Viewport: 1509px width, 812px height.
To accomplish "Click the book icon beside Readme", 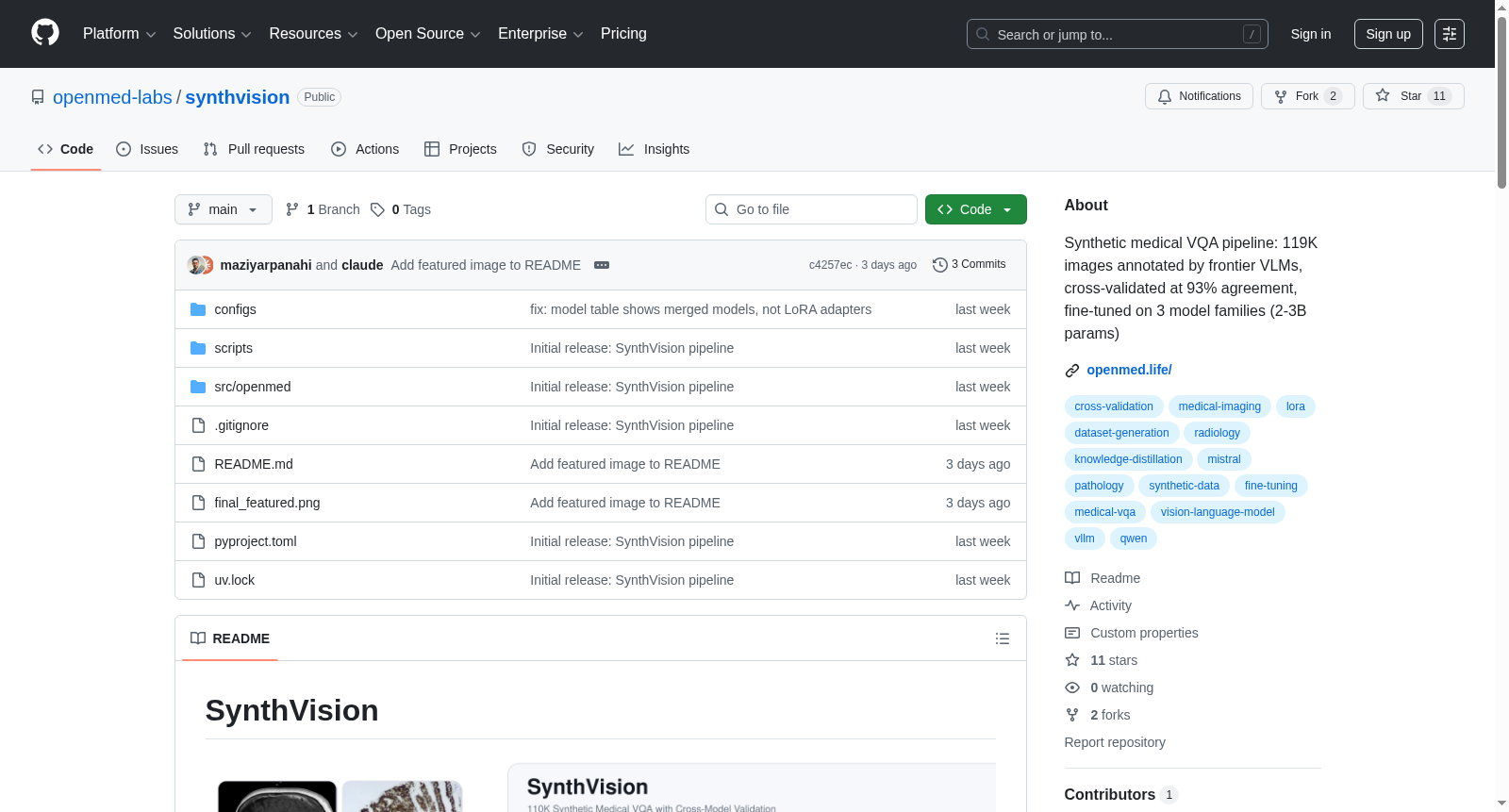I will (1072, 578).
